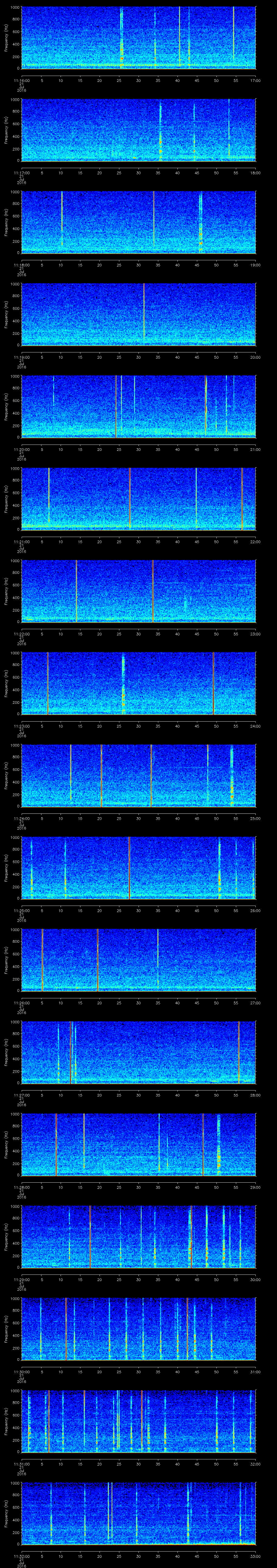The image size is (277, 1568).
Task: Click the spectrogram panel starting at 11:22:00
Action: 138,591
